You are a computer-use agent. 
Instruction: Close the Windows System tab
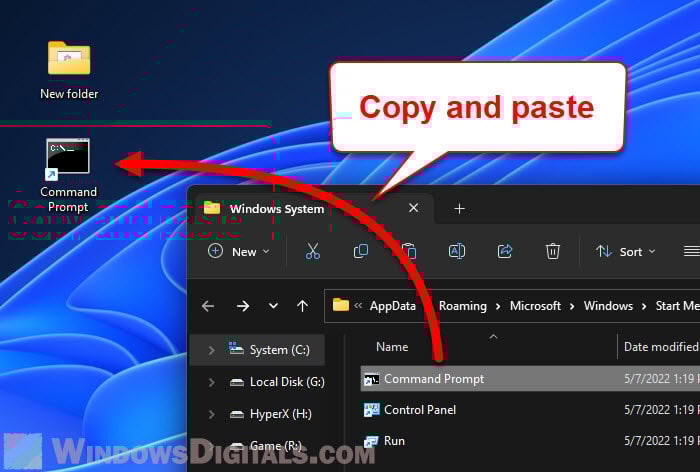coord(413,208)
